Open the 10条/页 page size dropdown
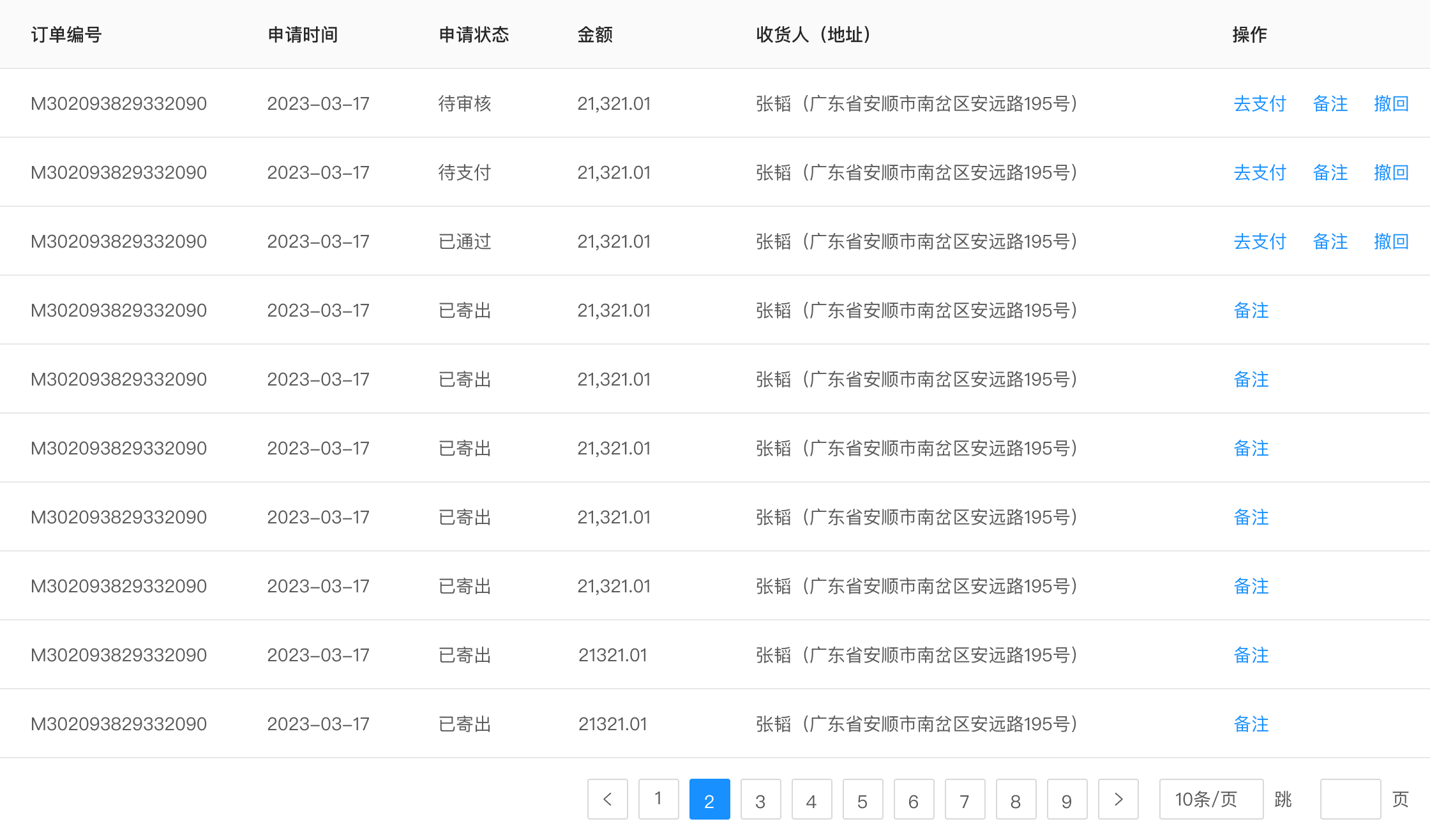Screen dimensions: 1430x840 (x=1210, y=799)
